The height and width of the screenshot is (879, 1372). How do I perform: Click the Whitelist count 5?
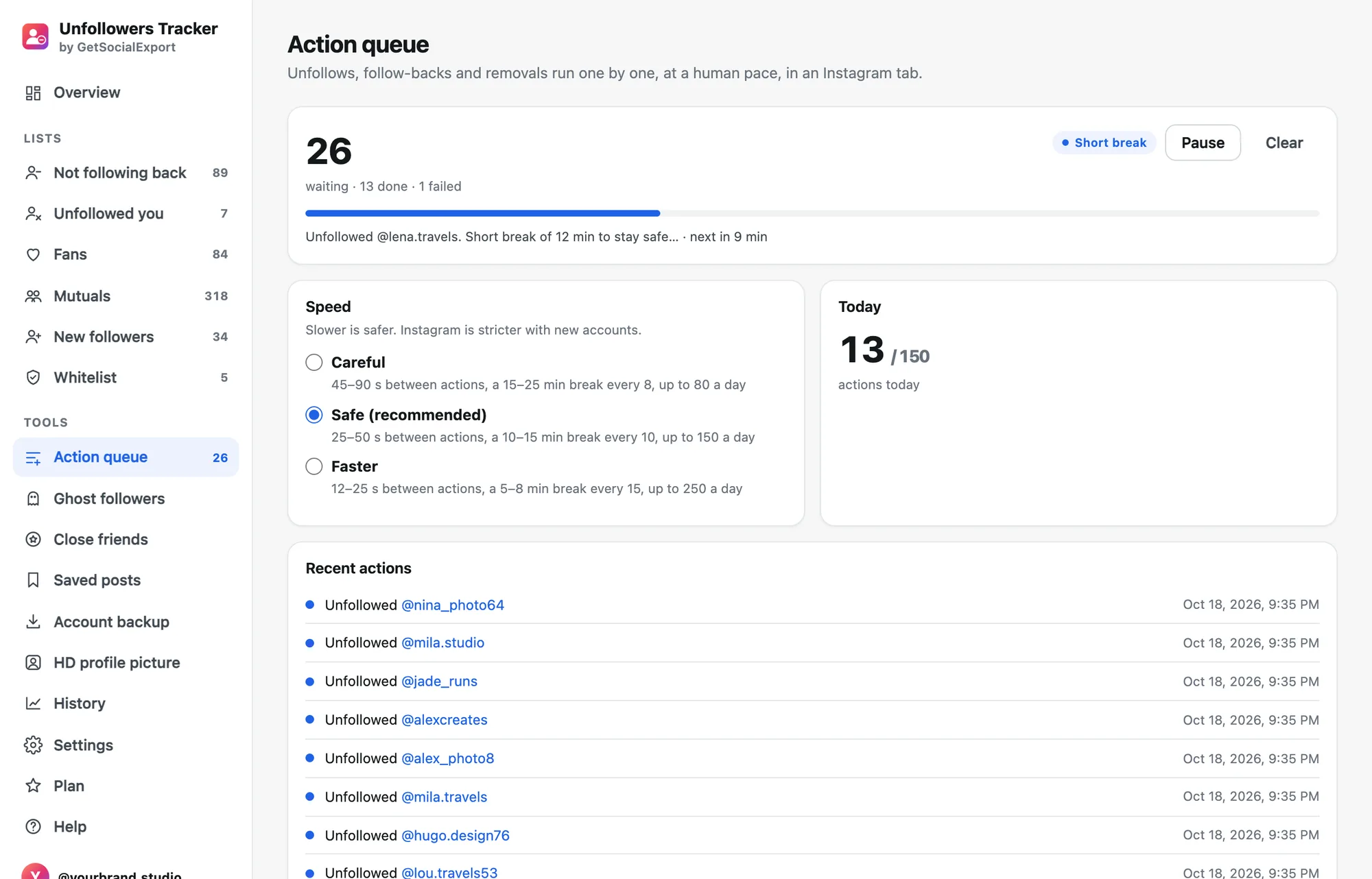click(x=224, y=378)
